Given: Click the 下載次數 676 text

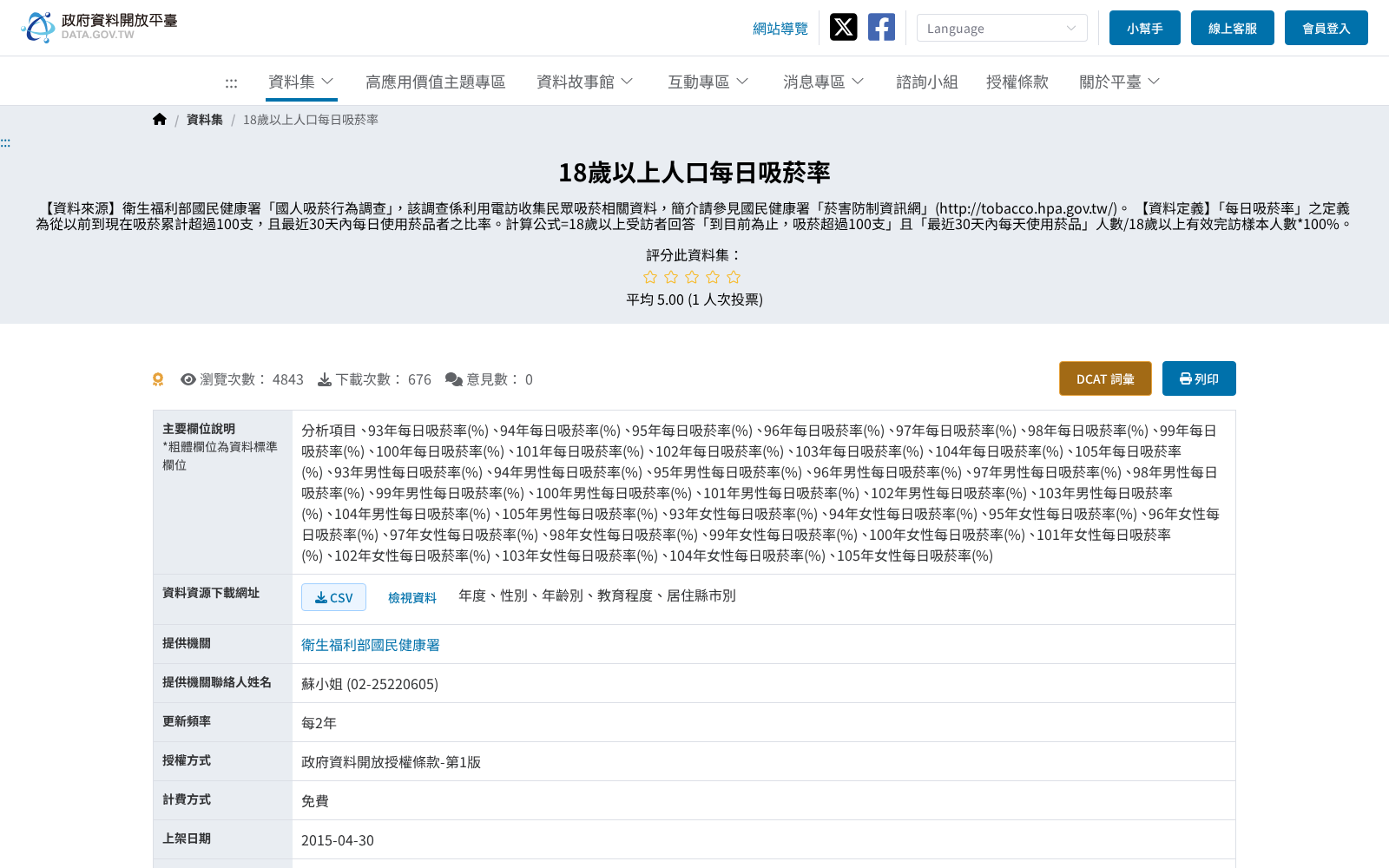Looking at the screenshot, I should coord(383,379).
